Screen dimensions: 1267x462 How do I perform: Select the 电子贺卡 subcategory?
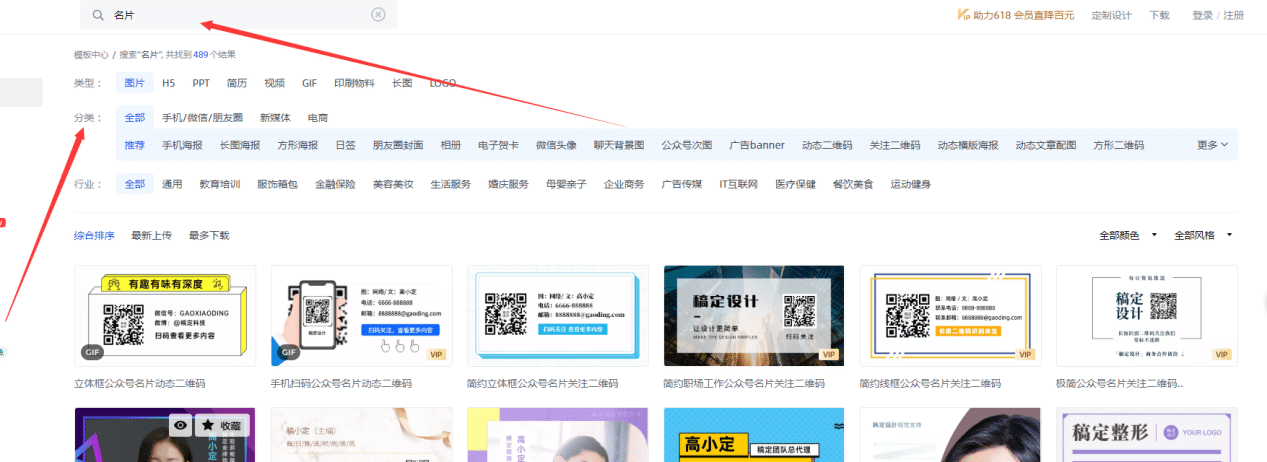498,145
